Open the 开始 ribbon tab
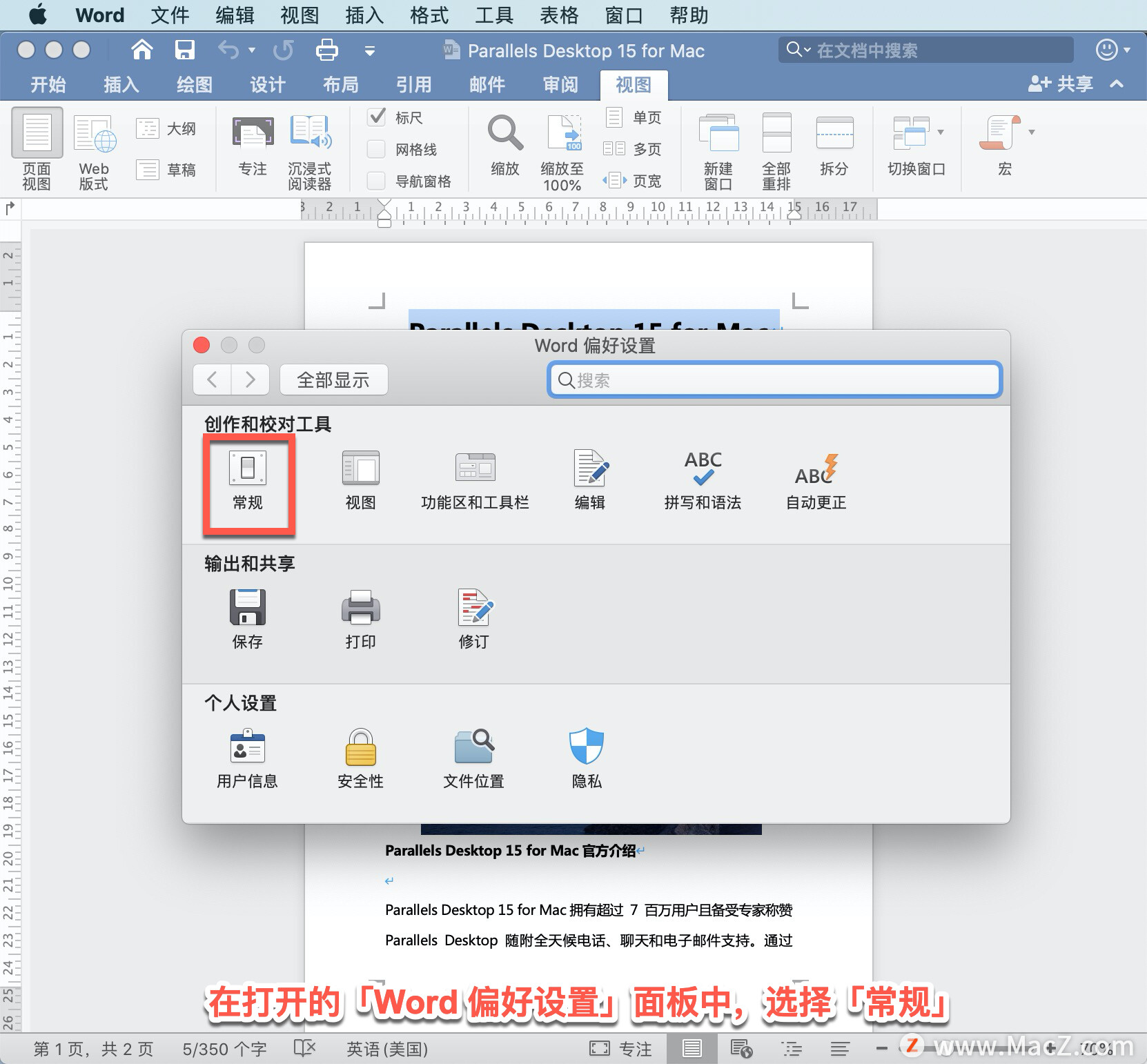This screenshot has height=1064, width=1147. coord(48,84)
